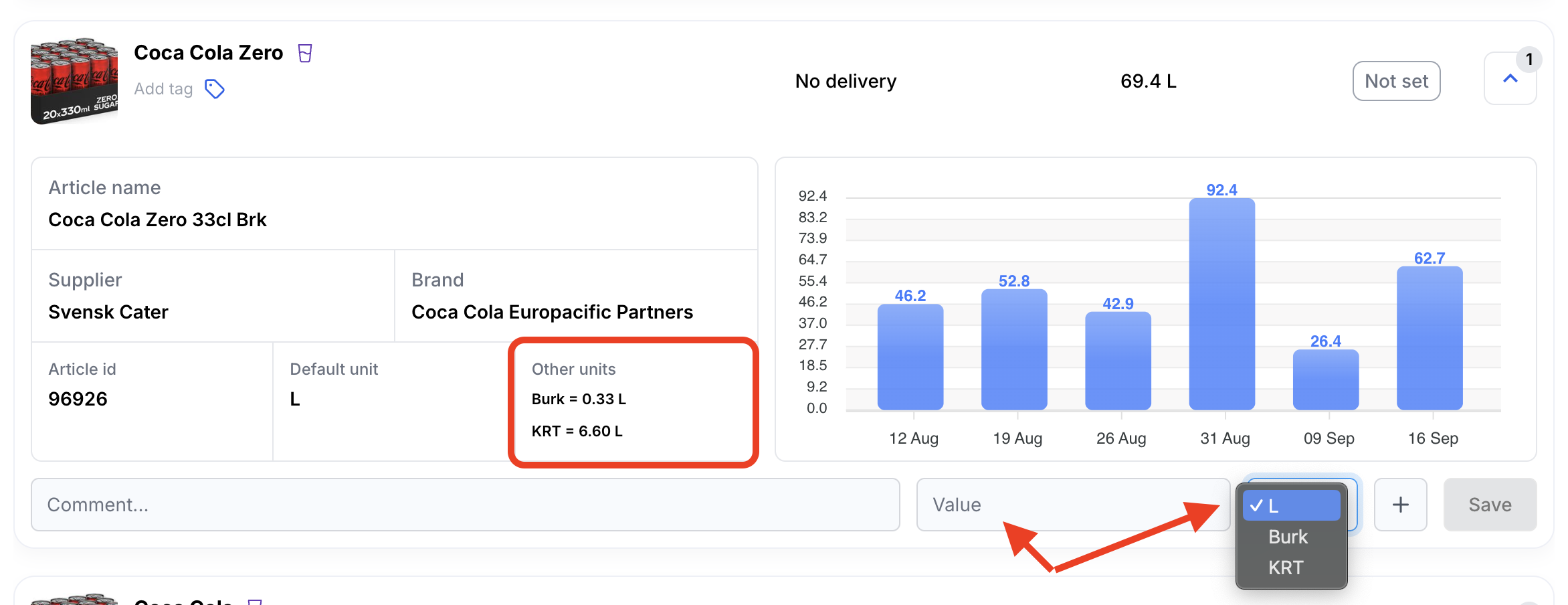Click the plus button next to unit selector
Image resolution: width=1568 pixels, height=605 pixels.
click(x=1400, y=505)
